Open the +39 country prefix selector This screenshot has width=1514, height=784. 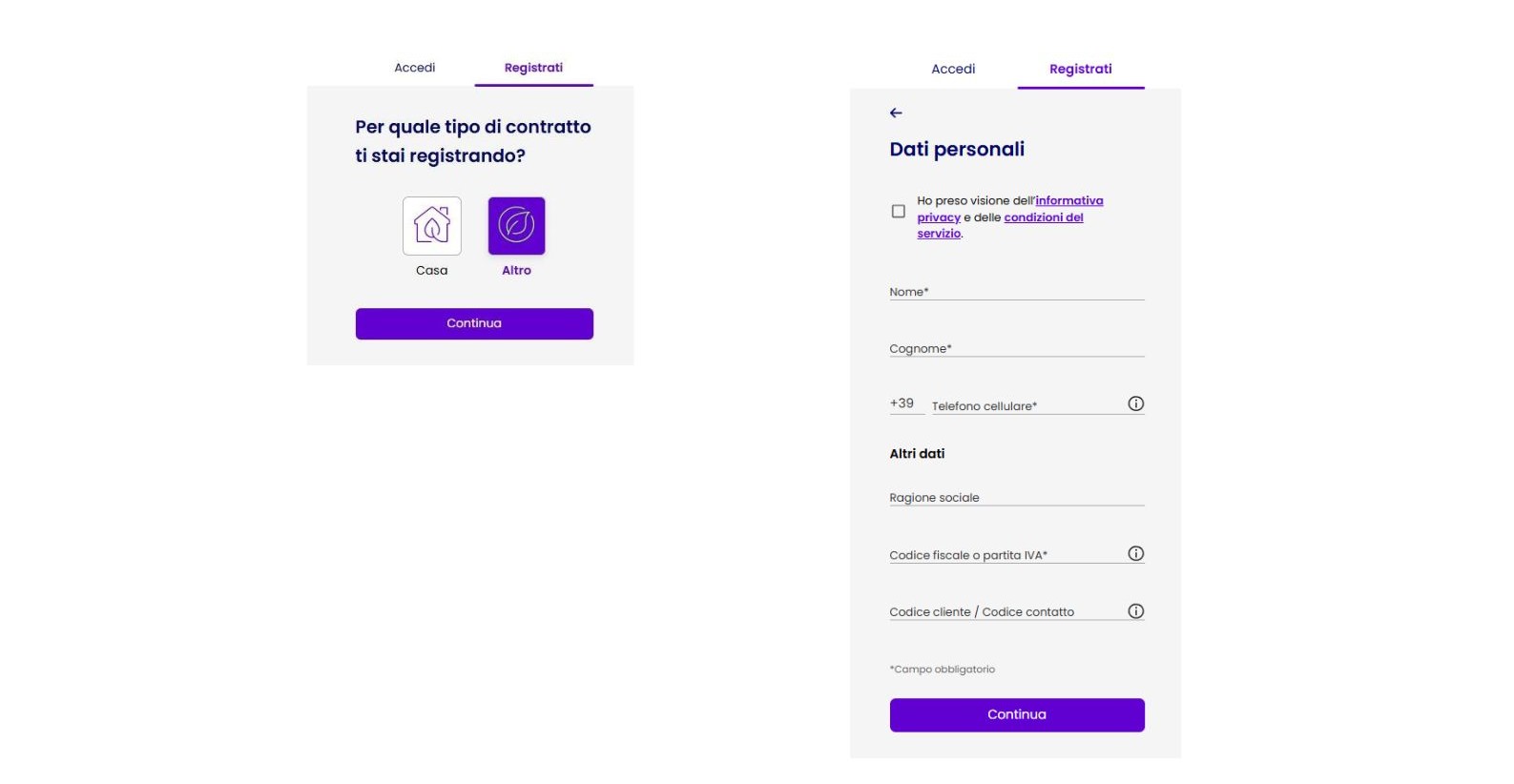(x=902, y=403)
